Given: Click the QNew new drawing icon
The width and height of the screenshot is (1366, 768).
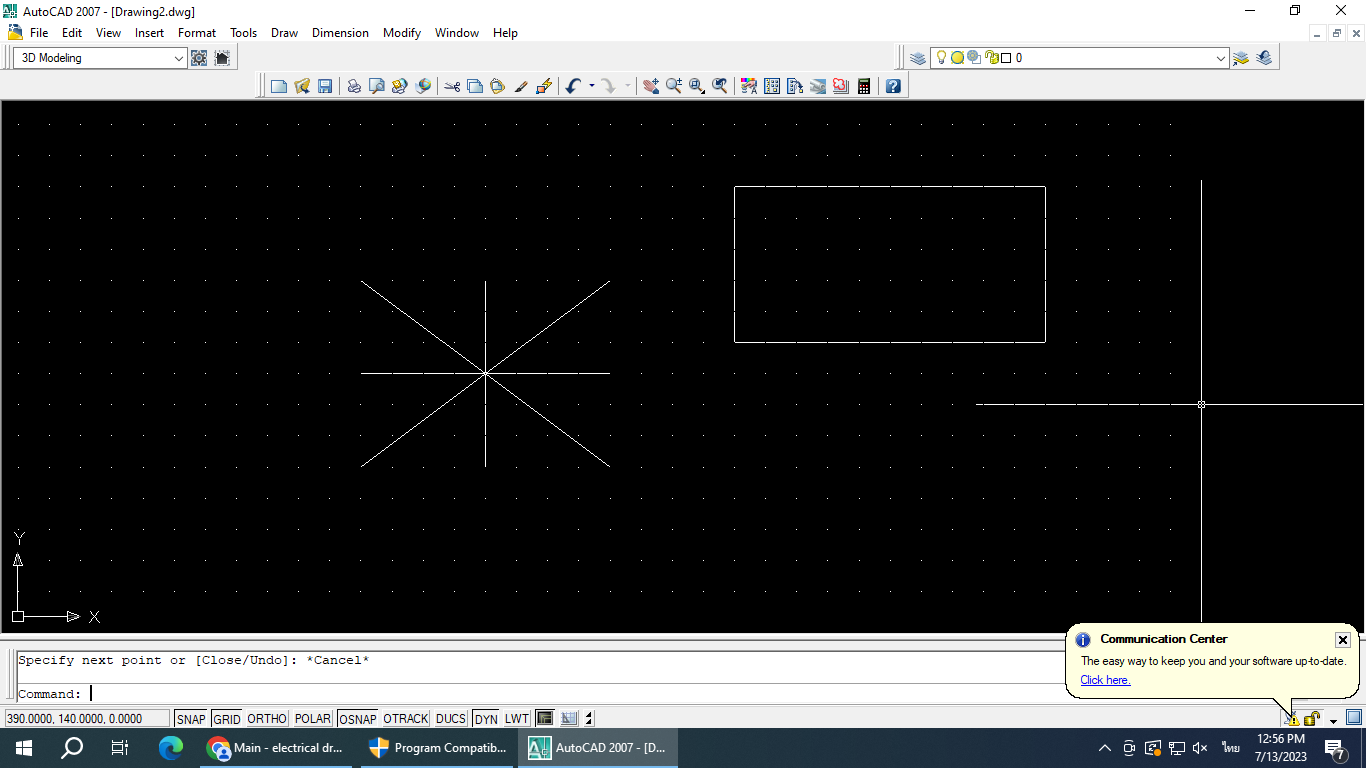Looking at the screenshot, I should [x=279, y=87].
